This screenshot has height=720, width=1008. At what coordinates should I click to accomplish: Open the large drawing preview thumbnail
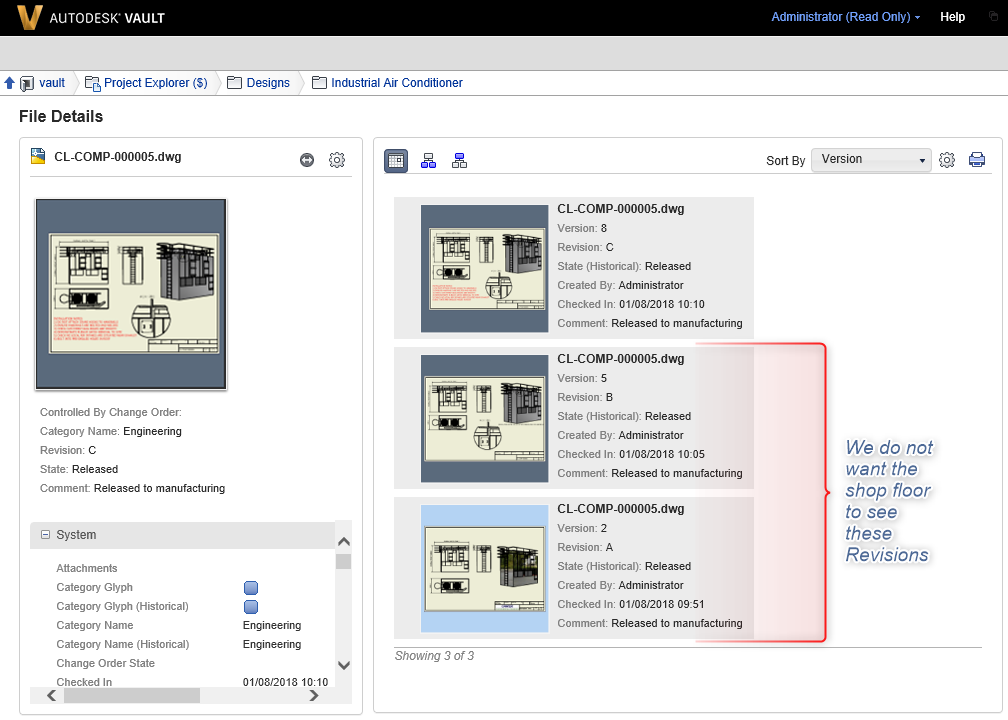(x=131, y=294)
